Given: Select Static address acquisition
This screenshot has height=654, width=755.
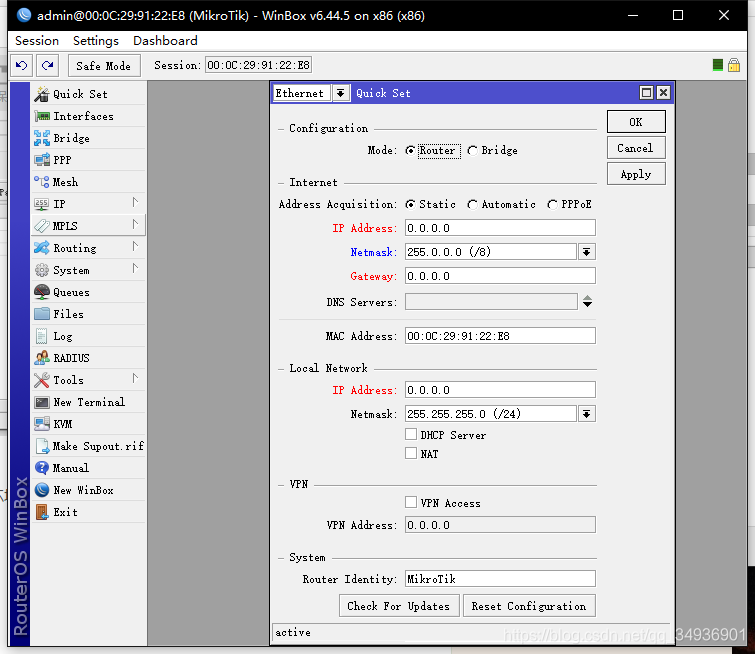Looking at the screenshot, I should click(x=410, y=205).
